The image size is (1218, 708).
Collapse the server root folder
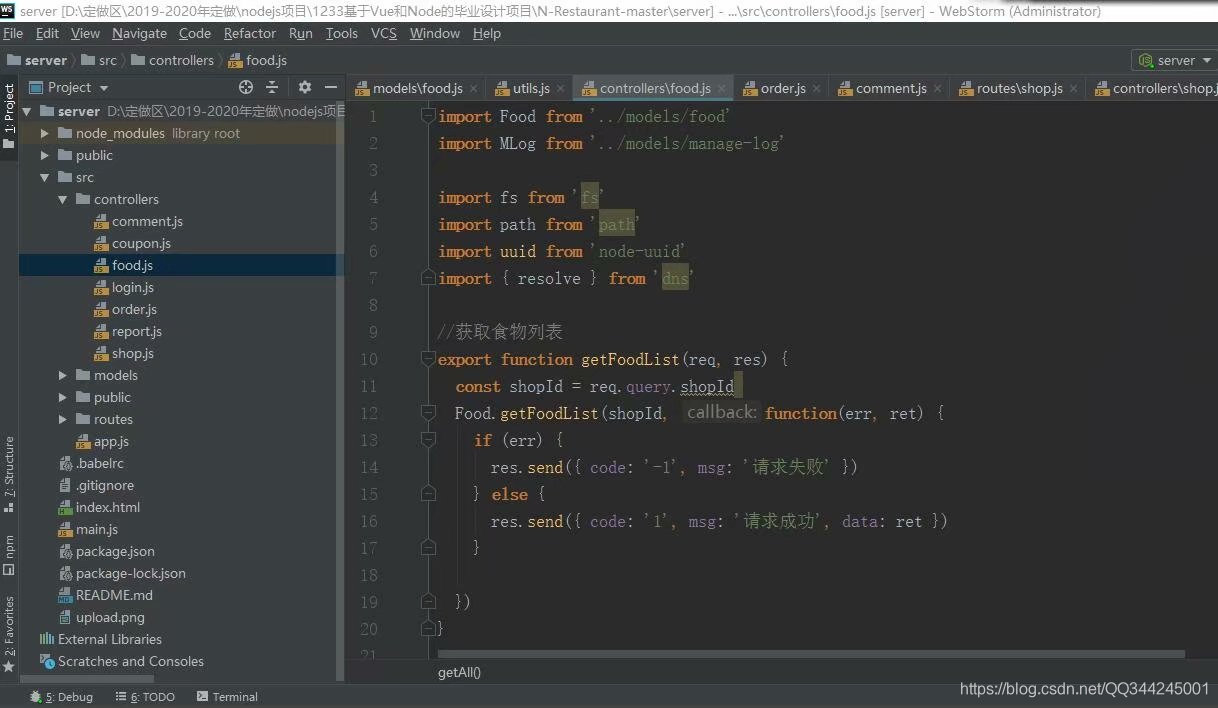pos(26,111)
